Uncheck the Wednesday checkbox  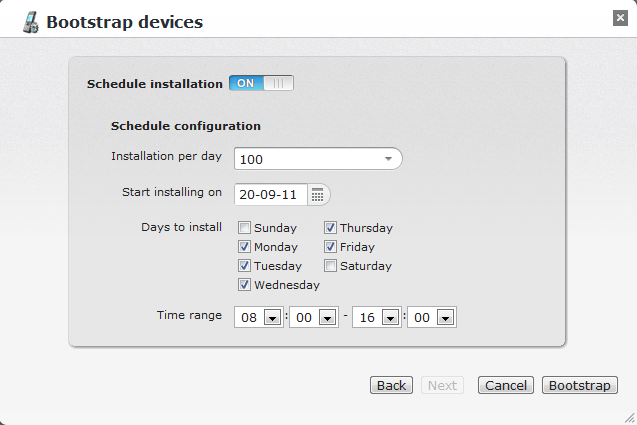[245, 285]
